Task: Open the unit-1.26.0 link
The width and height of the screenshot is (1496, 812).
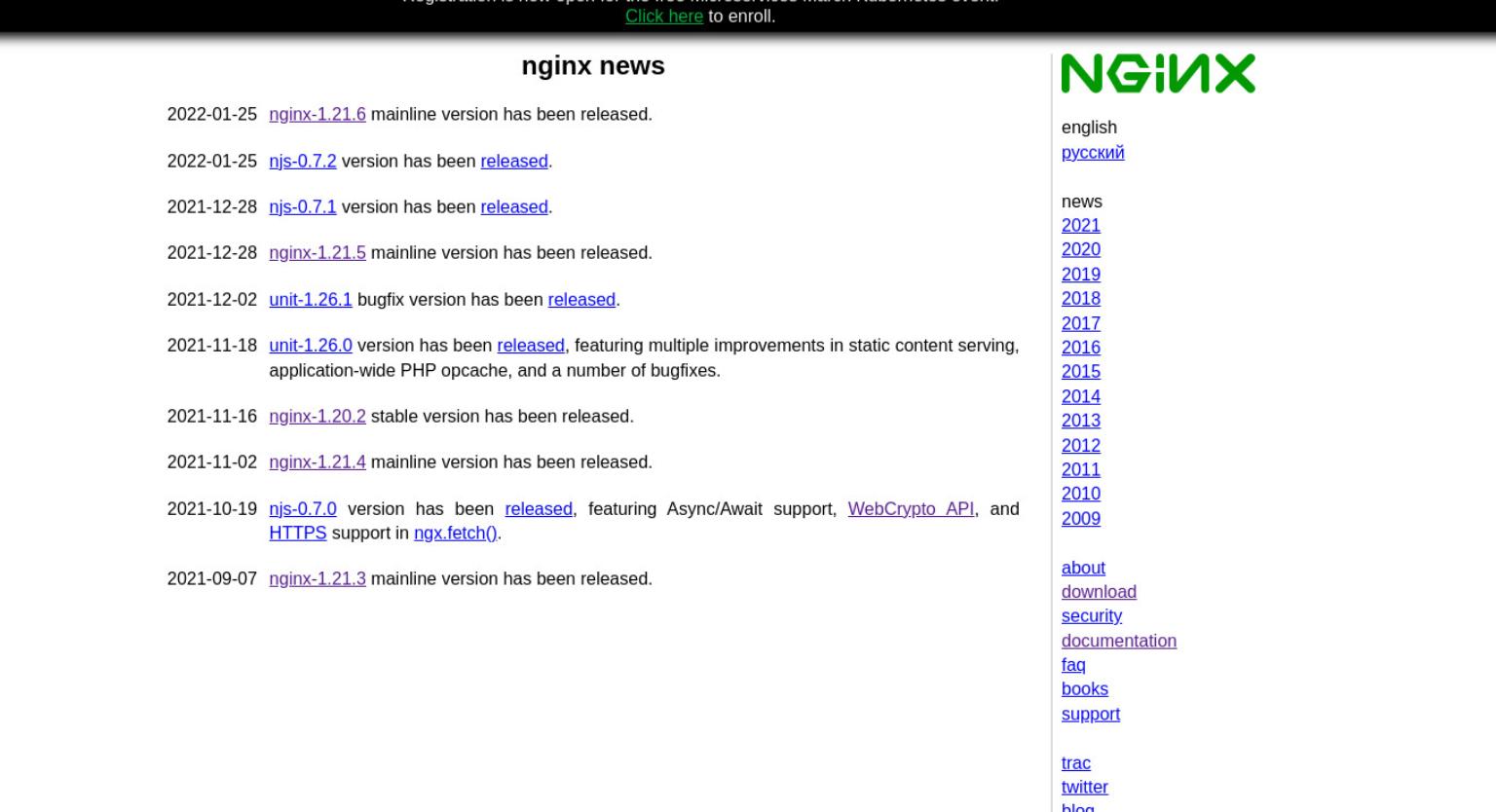Action: click(x=311, y=345)
